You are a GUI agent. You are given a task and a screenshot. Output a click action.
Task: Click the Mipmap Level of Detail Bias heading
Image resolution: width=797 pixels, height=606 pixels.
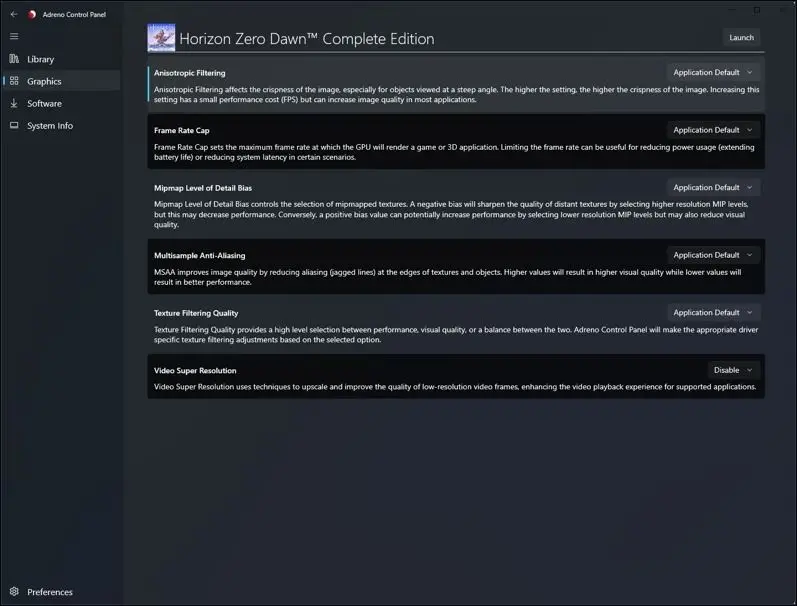click(203, 188)
